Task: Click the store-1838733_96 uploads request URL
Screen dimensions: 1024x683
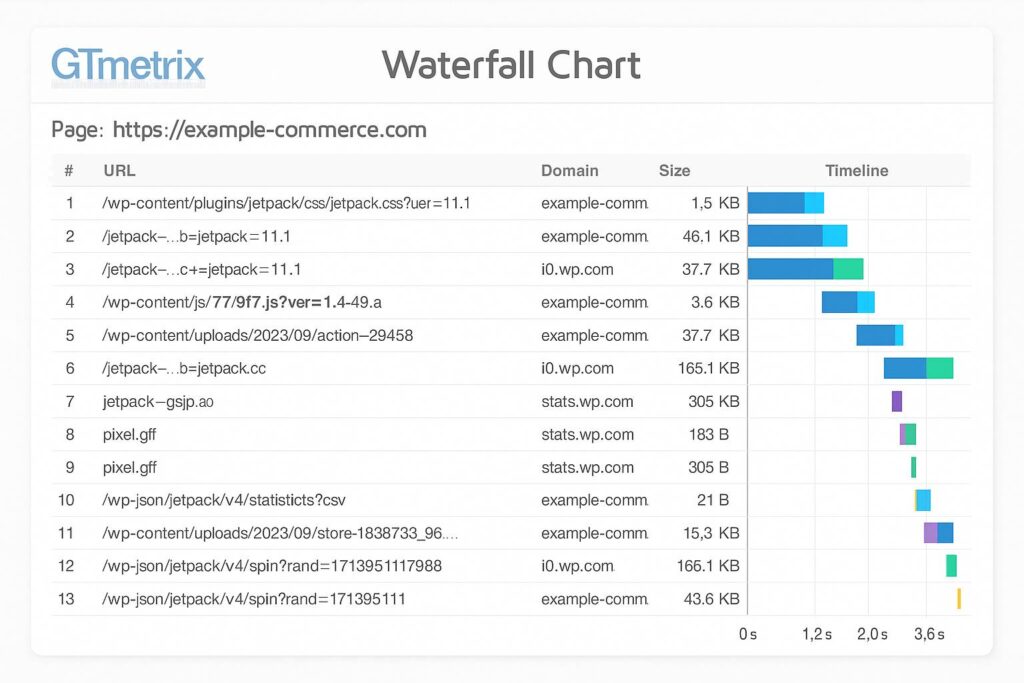Action: click(x=280, y=533)
